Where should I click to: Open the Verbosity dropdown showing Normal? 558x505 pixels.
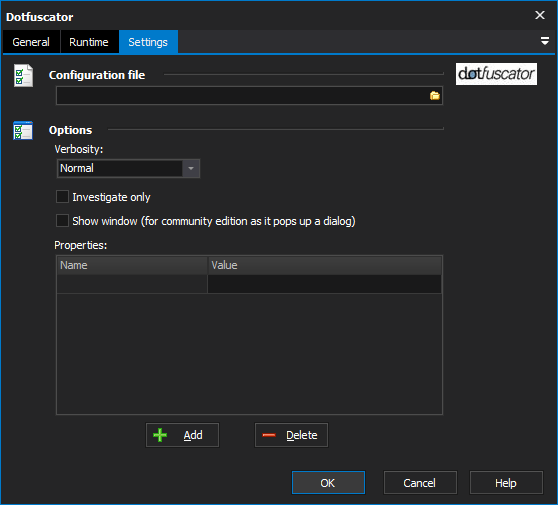128,168
